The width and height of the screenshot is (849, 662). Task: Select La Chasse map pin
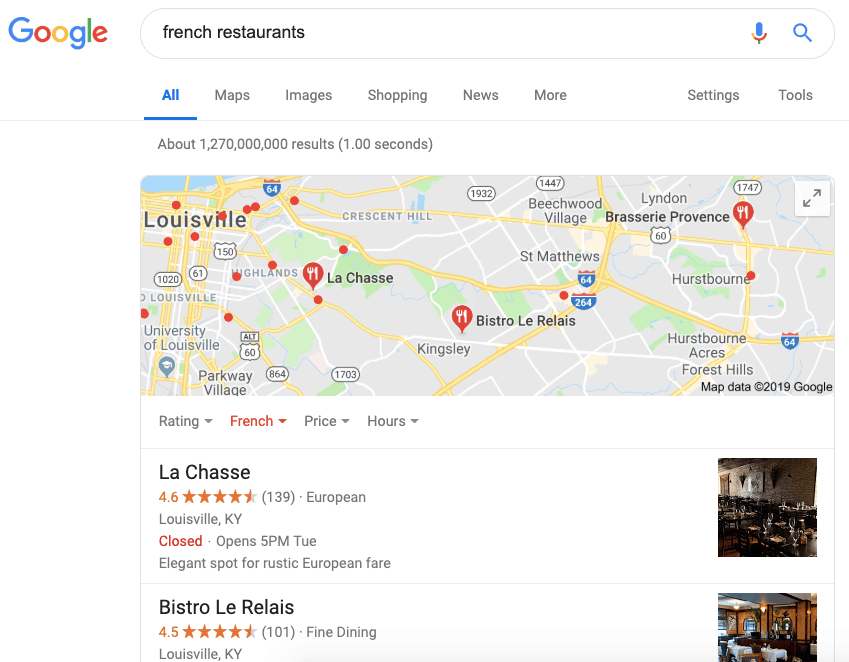click(x=313, y=275)
